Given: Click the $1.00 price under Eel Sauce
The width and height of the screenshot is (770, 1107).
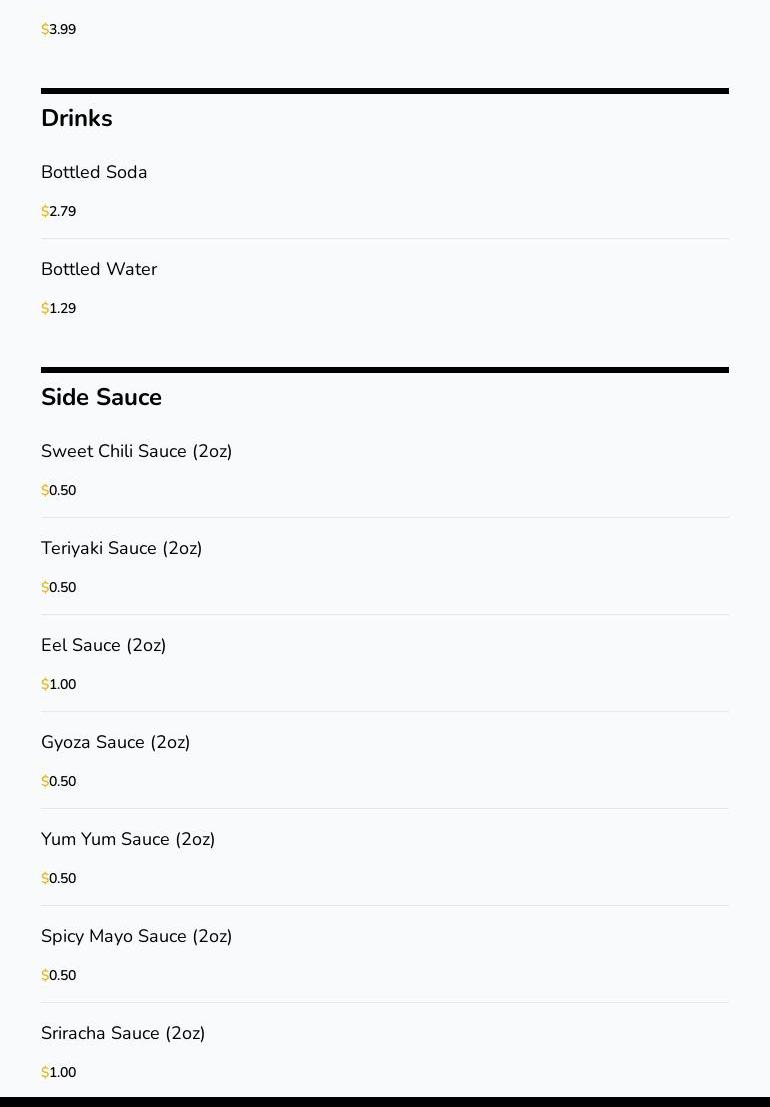Looking at the screenshot, I should click(59, 684).
